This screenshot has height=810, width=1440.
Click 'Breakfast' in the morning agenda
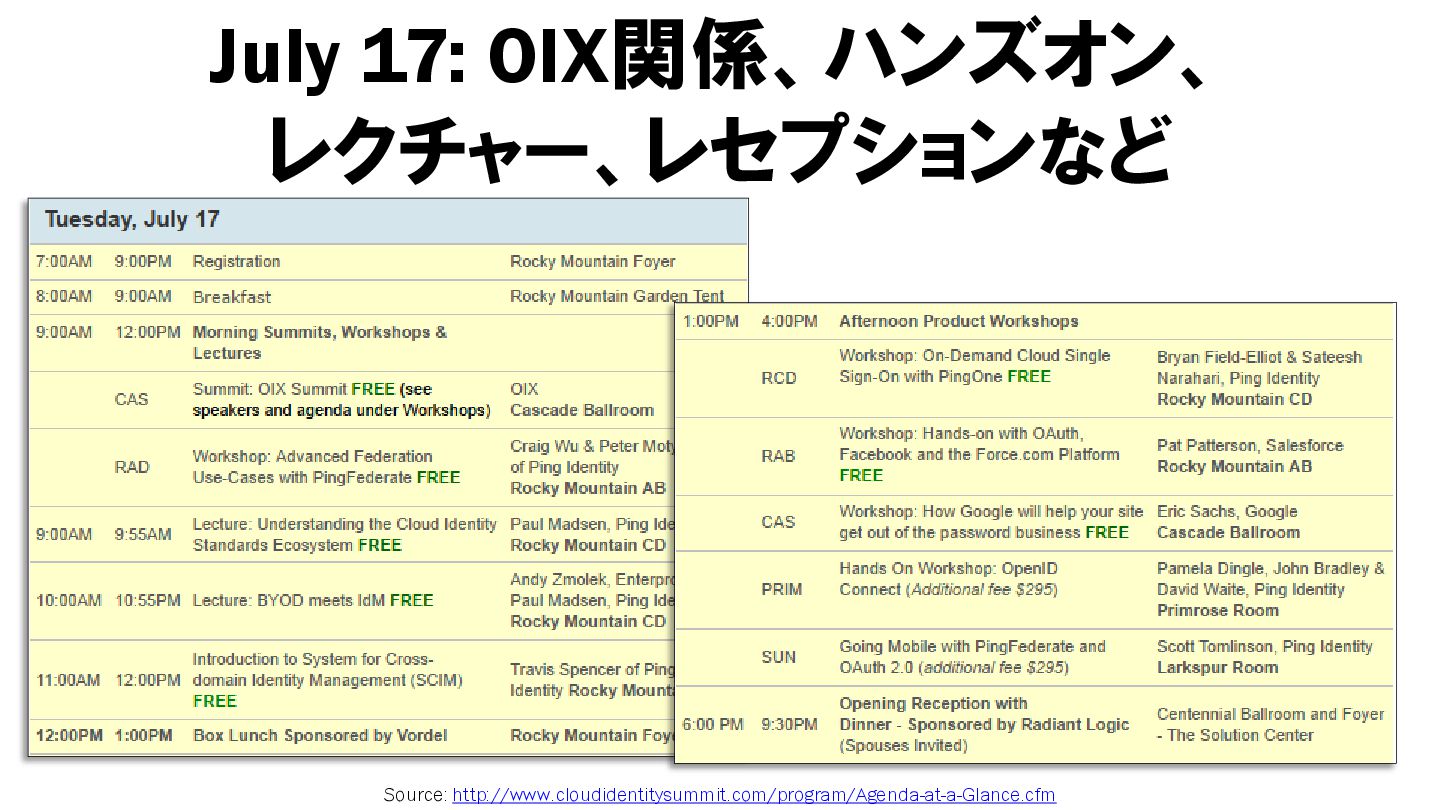pos(231,297)
